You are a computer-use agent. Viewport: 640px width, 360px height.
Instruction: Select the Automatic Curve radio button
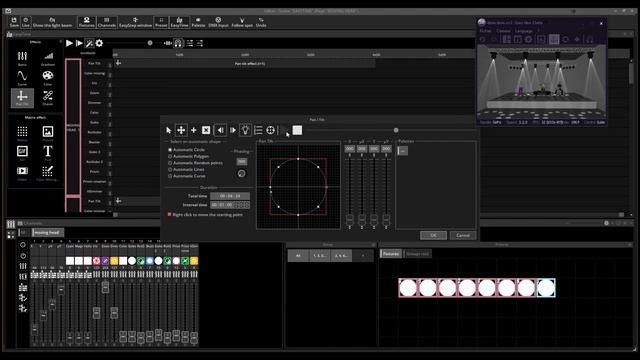(170, 176)
